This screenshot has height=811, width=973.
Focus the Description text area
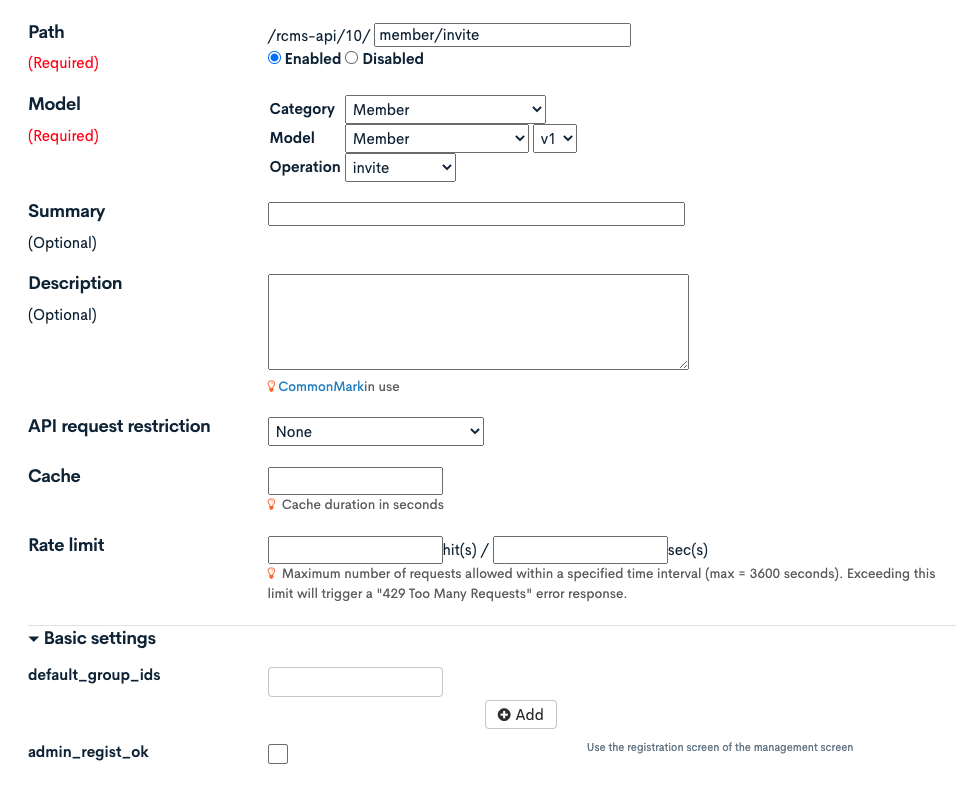coord(478,321)
